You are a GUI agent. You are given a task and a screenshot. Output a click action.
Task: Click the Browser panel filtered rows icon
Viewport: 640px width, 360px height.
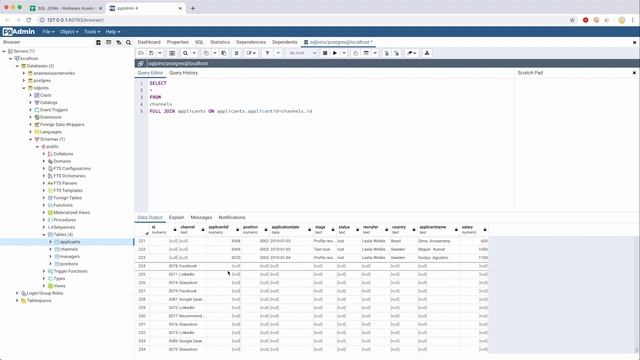(119, 42)
